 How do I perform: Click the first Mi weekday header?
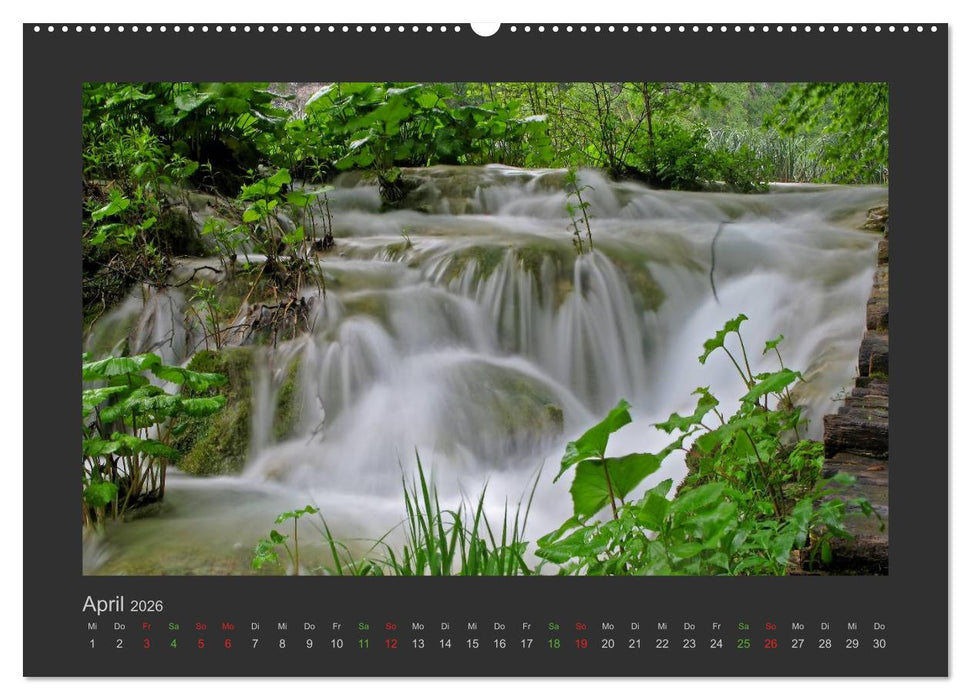pyautogui.click(x=93, y=627)
